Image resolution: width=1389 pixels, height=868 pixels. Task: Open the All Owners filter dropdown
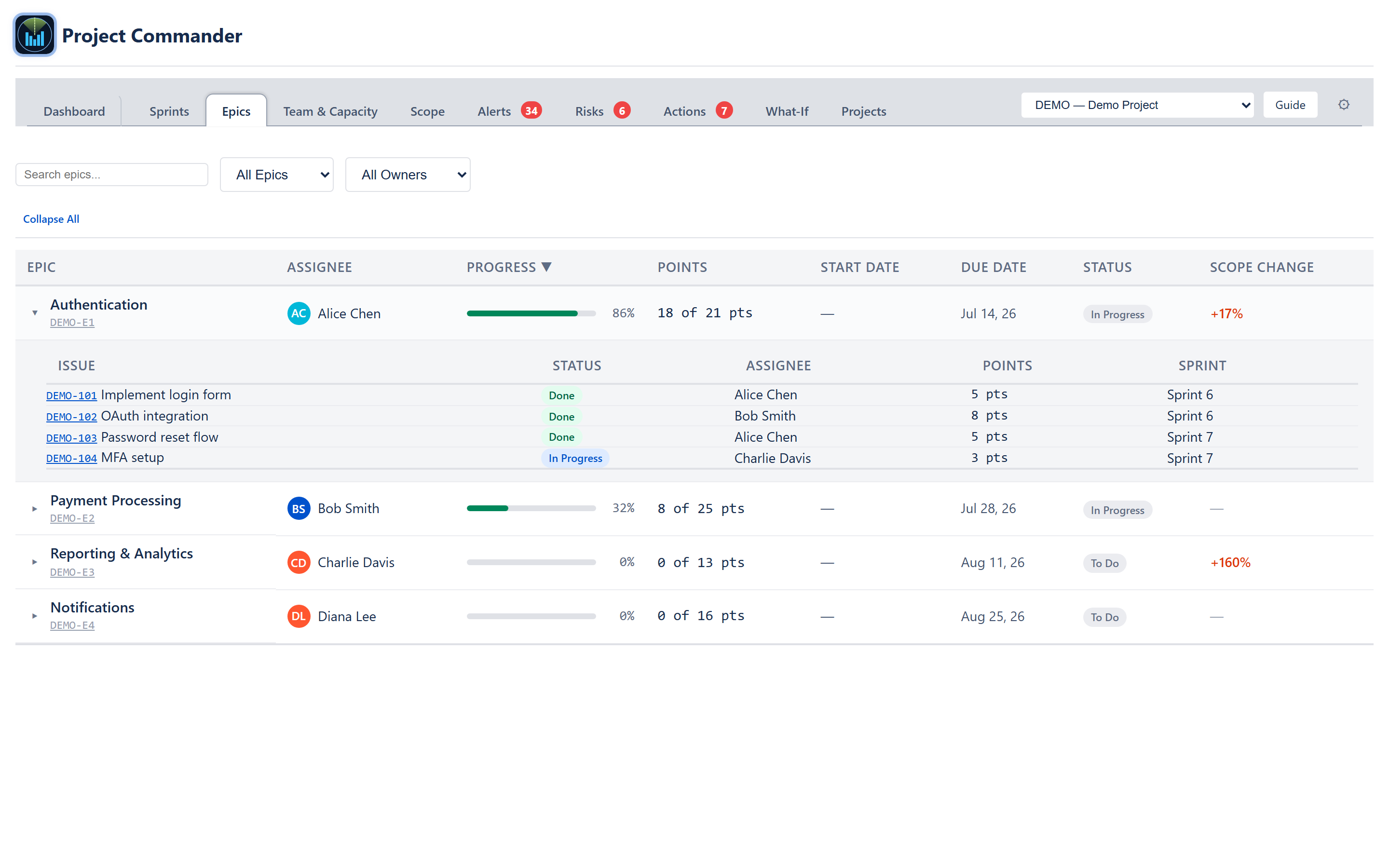coord(408,175)
